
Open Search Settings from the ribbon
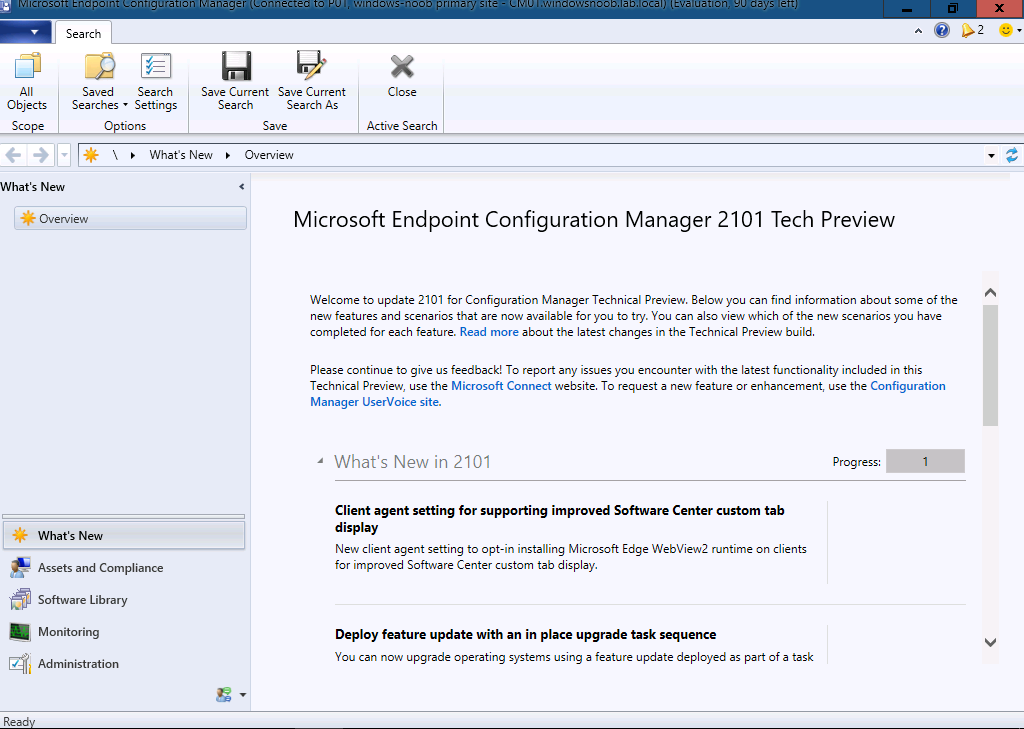click(155, 82)
